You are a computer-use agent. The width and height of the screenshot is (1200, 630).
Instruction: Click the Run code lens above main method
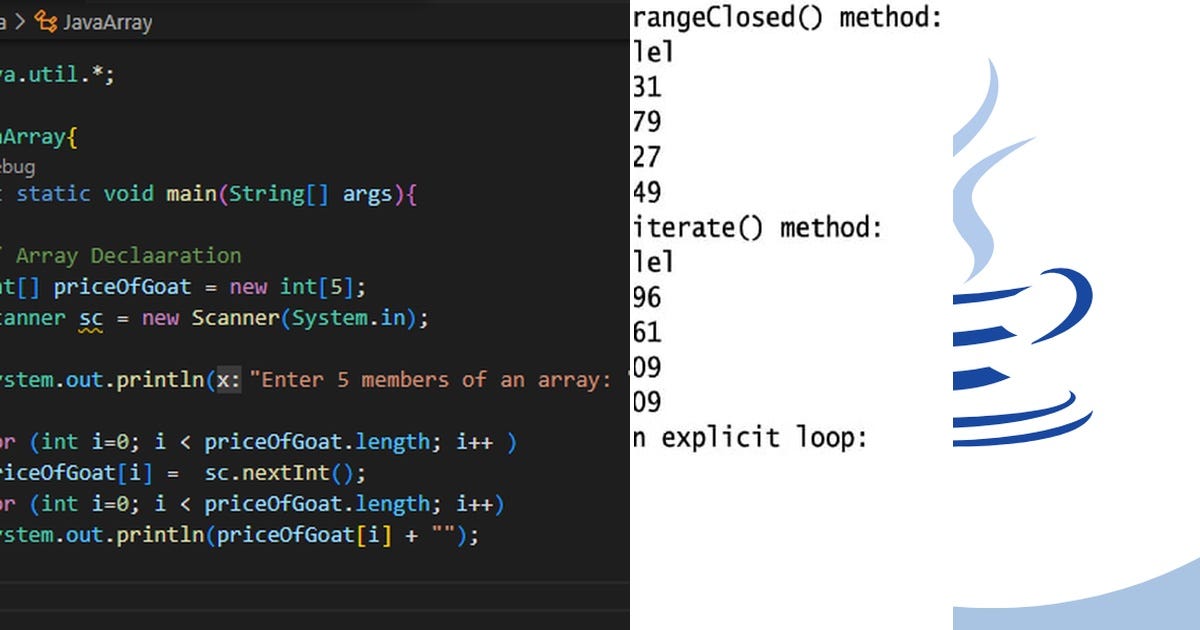(3, 167)
